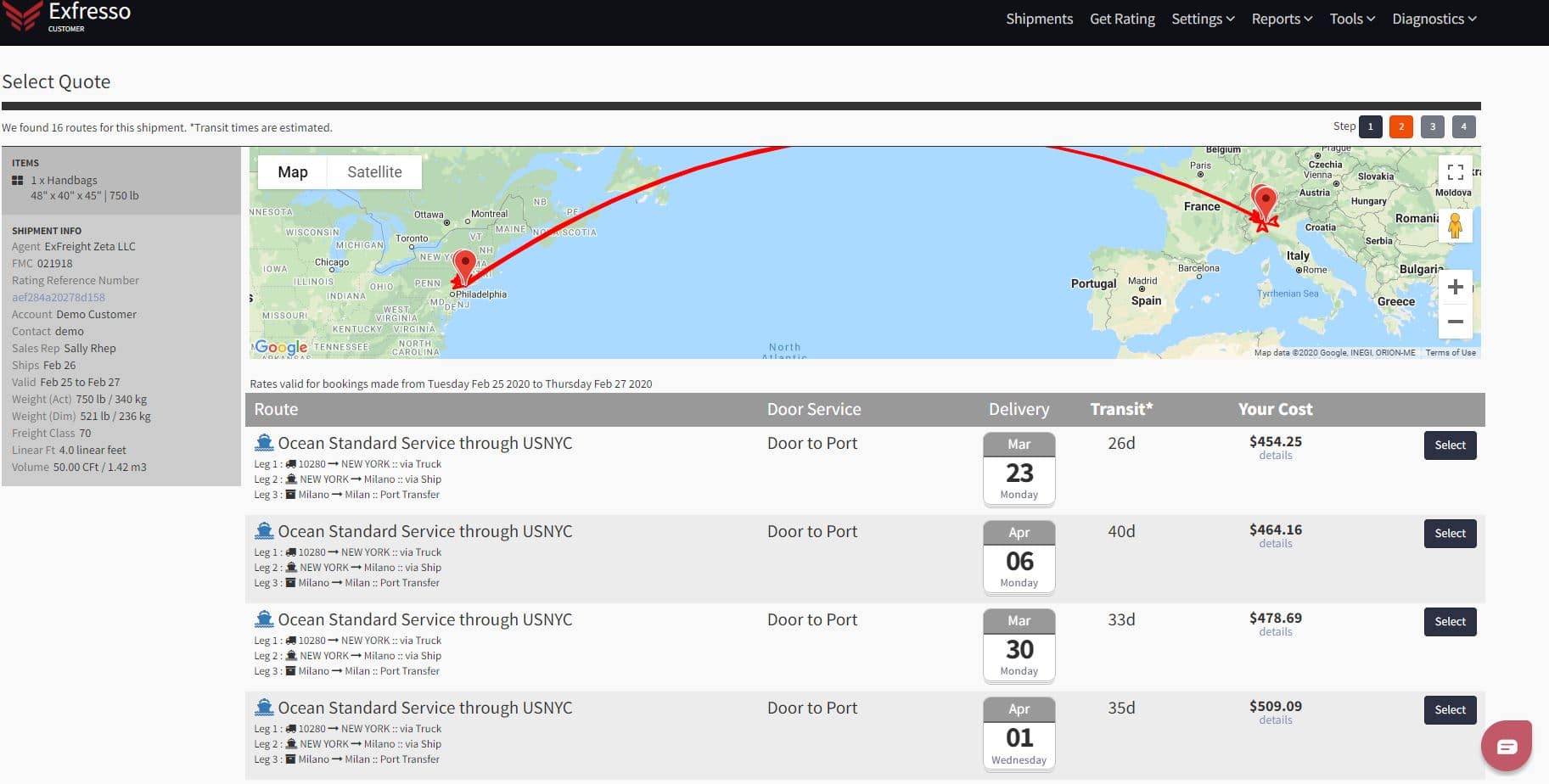Click the orange step 2 indicator
This screenshot has width=1549, height=784.
(1401, 126)
